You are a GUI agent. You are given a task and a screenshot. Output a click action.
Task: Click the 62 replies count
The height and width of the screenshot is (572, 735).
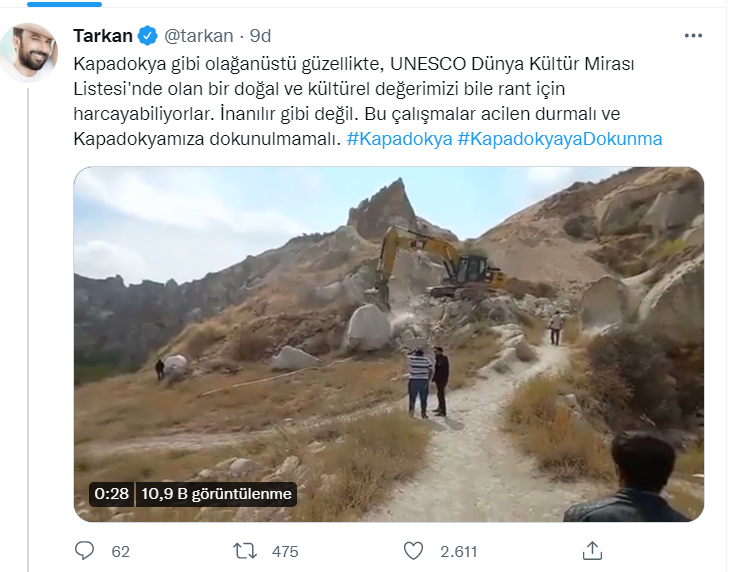coord(120,551)
